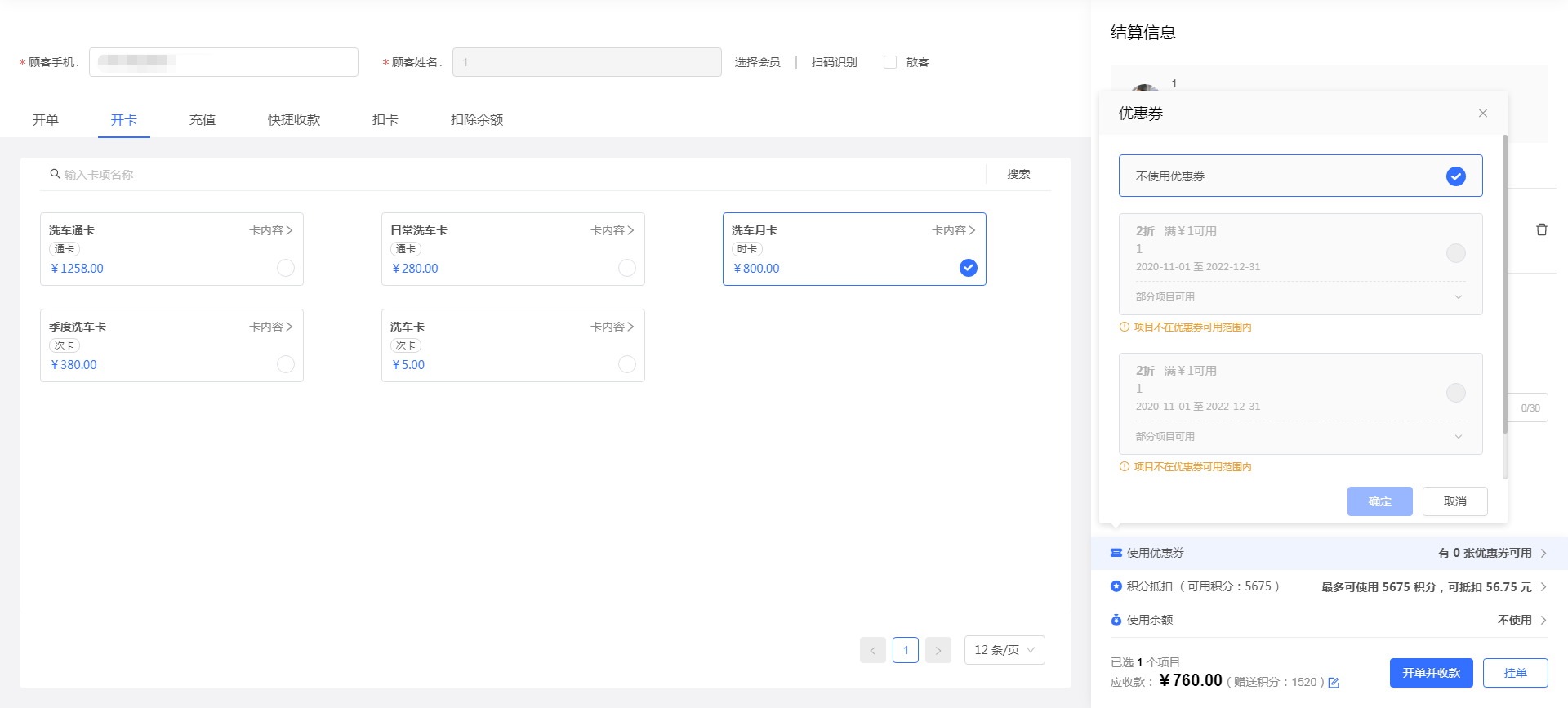Go to previous page arrow
This screenshot has height=708, width=1568.
click(873, 650)
